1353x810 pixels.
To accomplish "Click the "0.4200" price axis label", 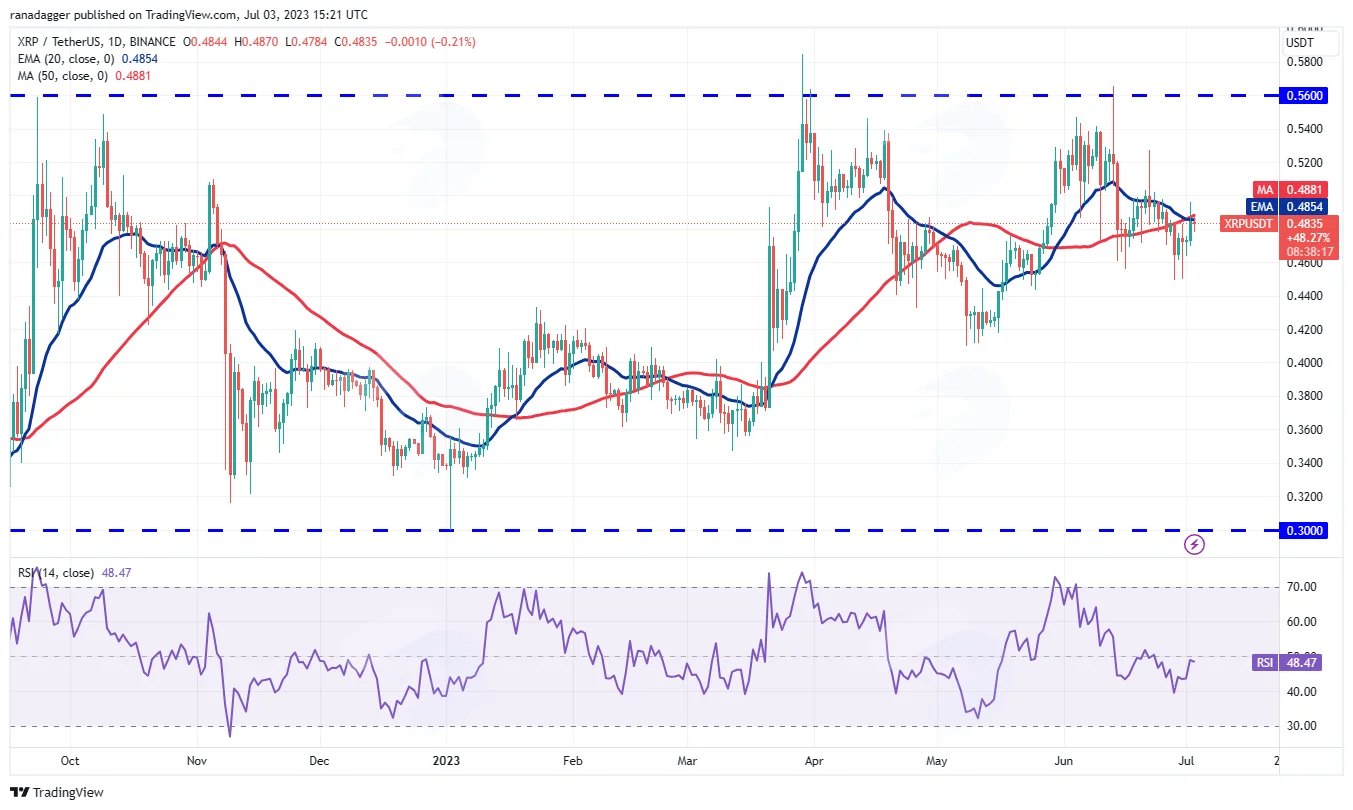I will pyautogui.click(x=1303, y=329).
